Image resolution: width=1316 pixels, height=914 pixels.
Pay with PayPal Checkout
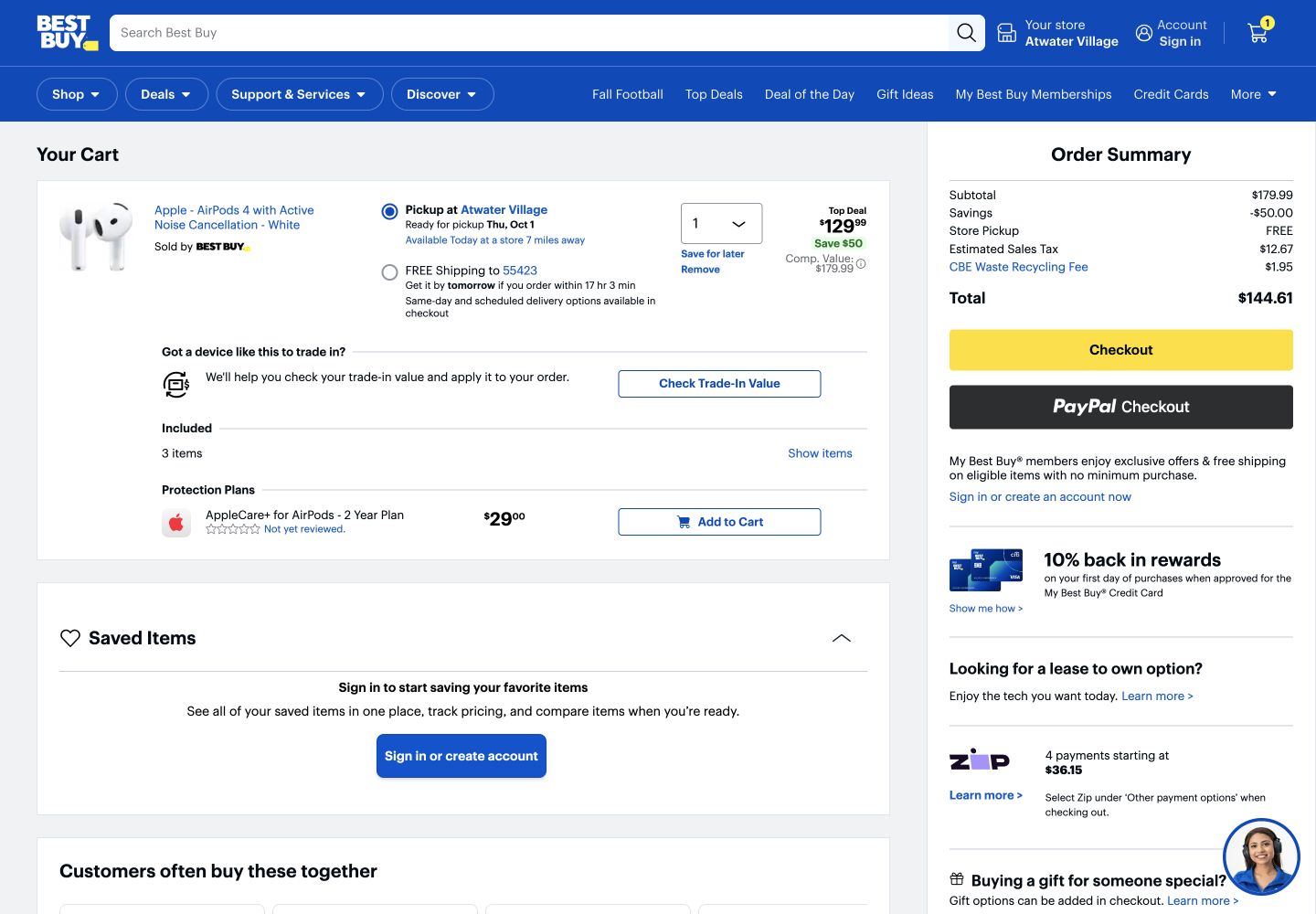click(x=1120, y=407)
